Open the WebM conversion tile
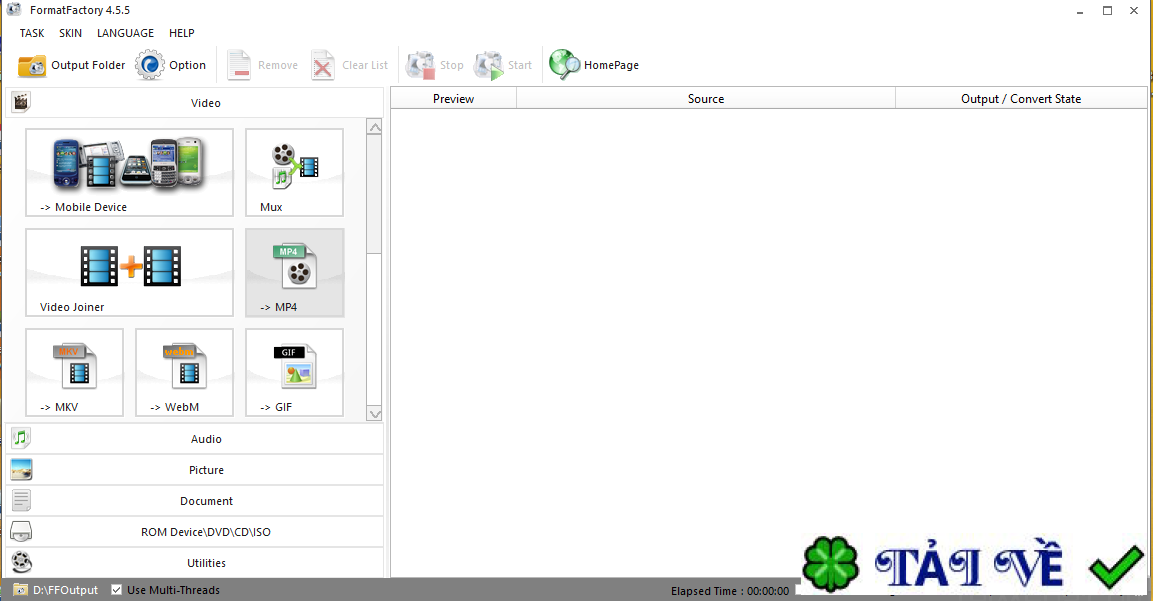The image size is (1153, 601). [x=184, y=372]
